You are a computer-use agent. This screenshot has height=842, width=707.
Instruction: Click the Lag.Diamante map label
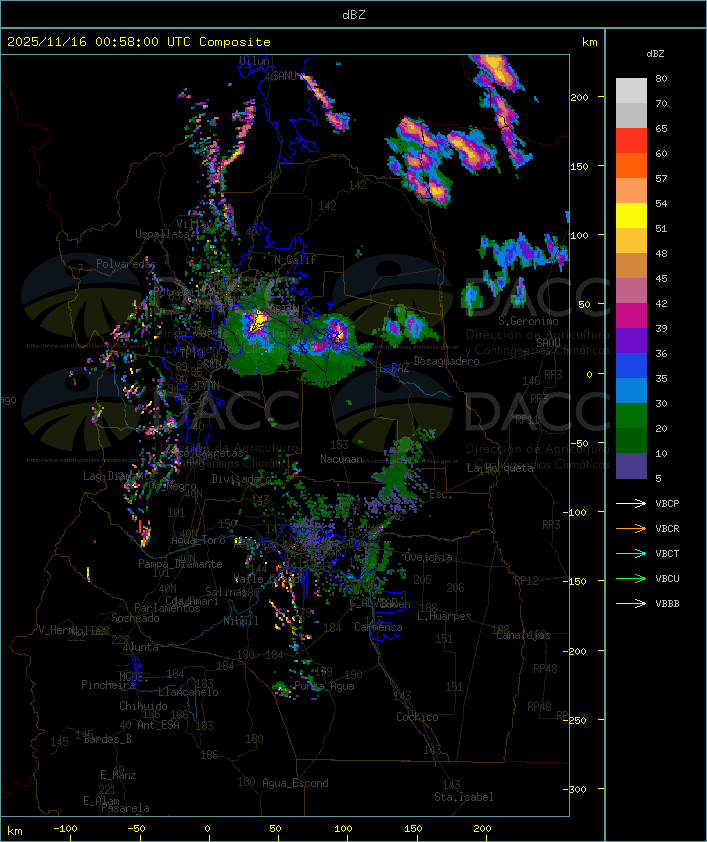click(x=119, y=476)
